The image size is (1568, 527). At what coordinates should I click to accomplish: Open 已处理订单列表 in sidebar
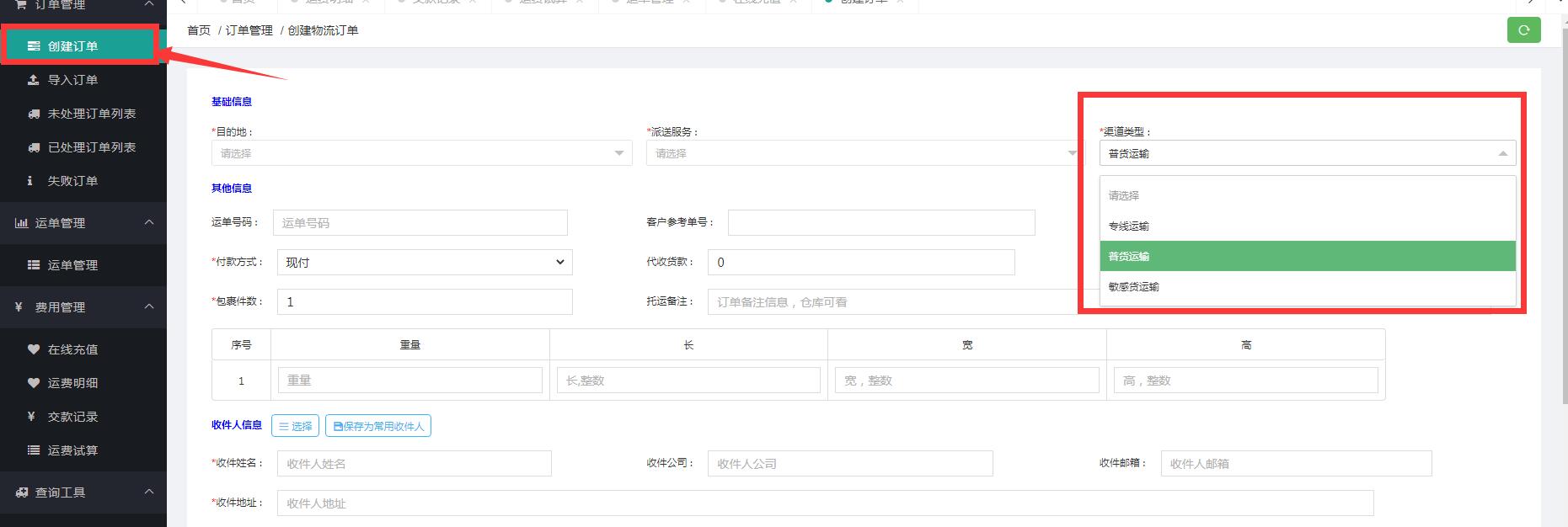[x=91, y=147]
